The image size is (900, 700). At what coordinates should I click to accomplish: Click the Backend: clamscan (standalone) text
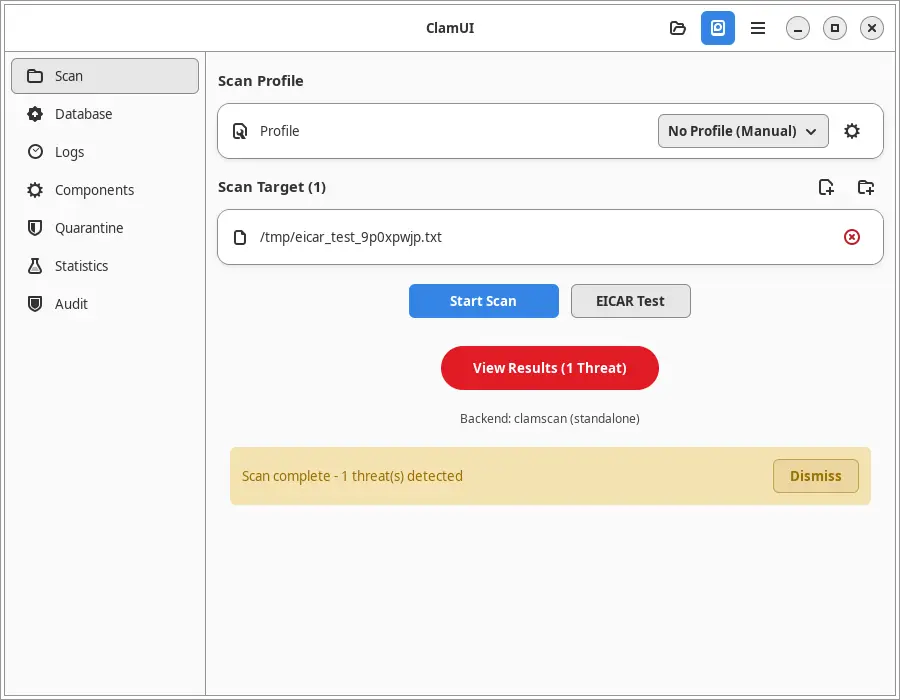point(549,418)
